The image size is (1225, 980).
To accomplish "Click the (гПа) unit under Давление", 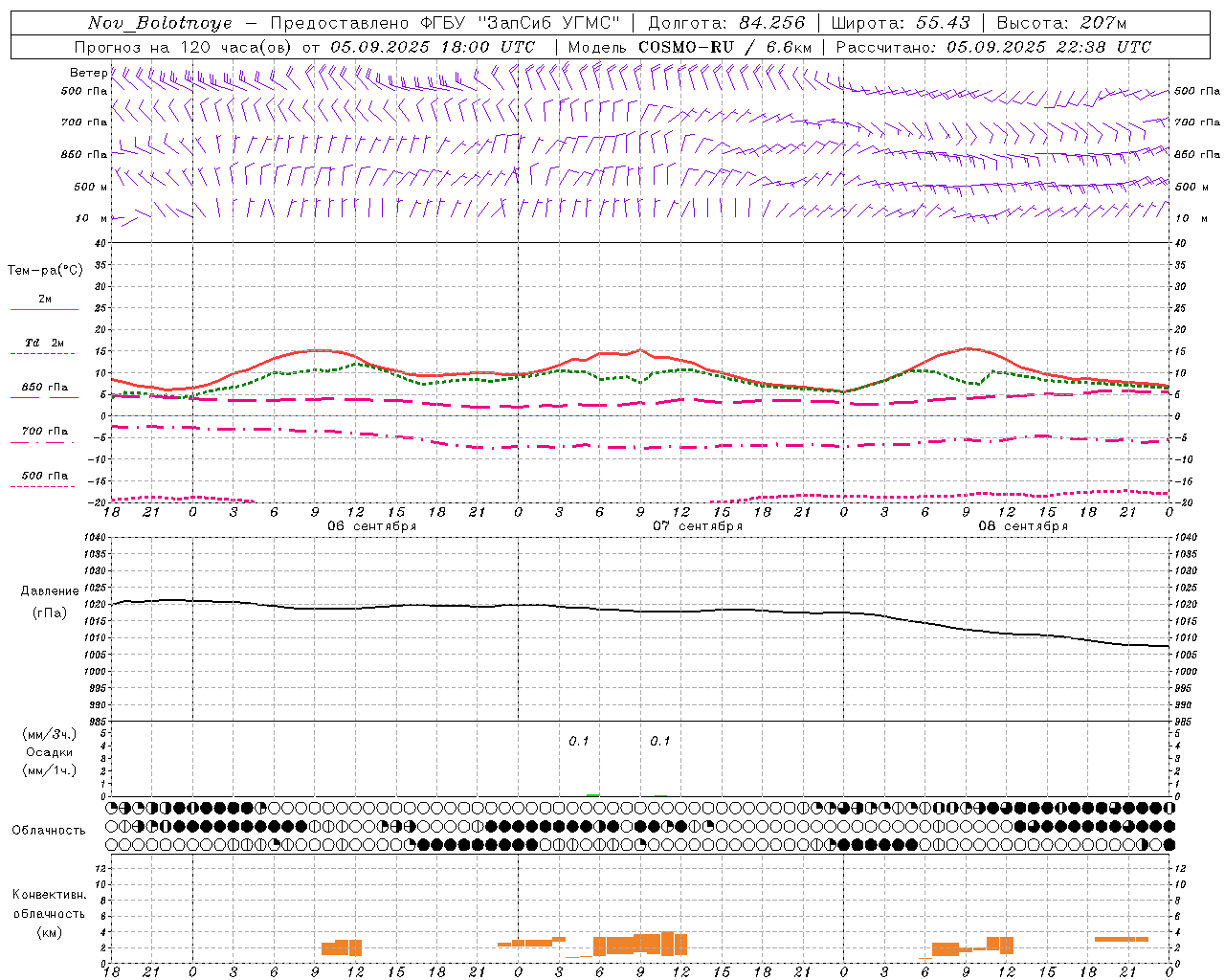I will [x=50, y=613].
